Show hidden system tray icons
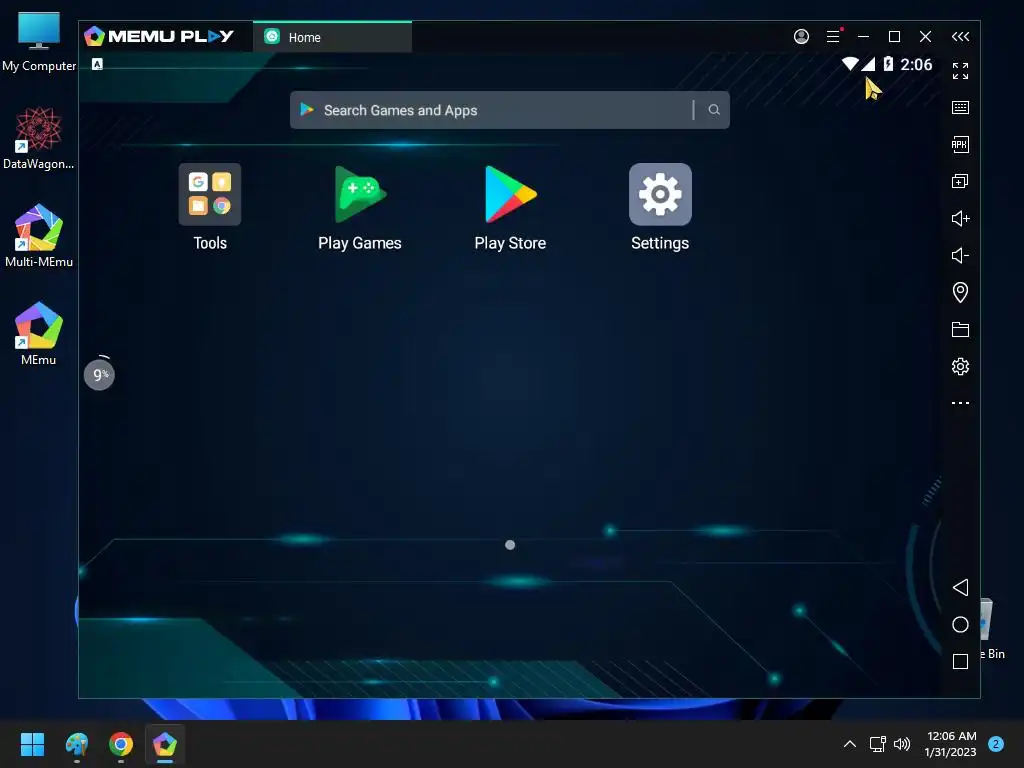1024x768 pixels. tap(850, 744)
